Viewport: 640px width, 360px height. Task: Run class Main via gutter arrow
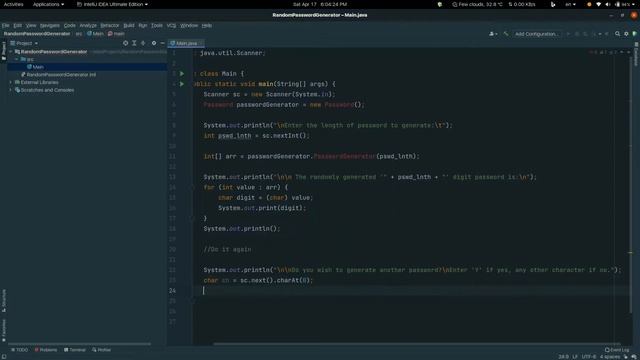[182, 73]
